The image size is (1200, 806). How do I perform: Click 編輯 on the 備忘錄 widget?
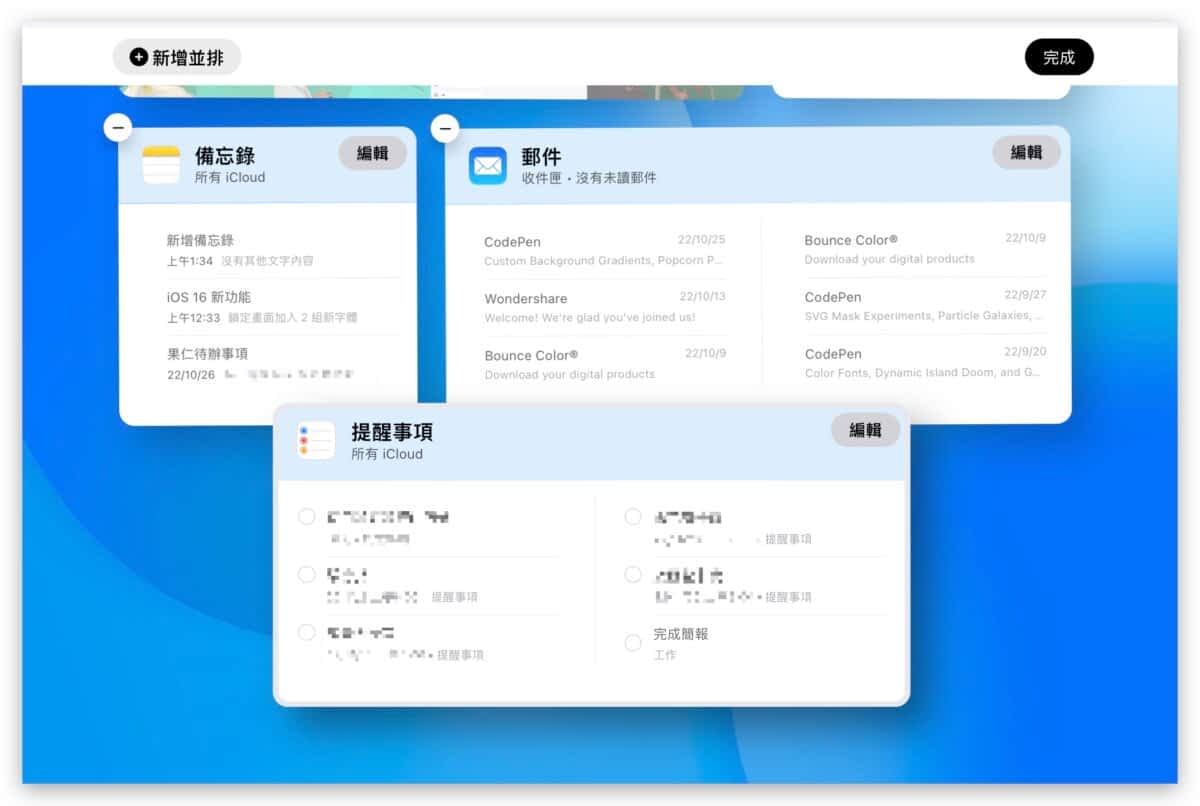pos(372,153)
